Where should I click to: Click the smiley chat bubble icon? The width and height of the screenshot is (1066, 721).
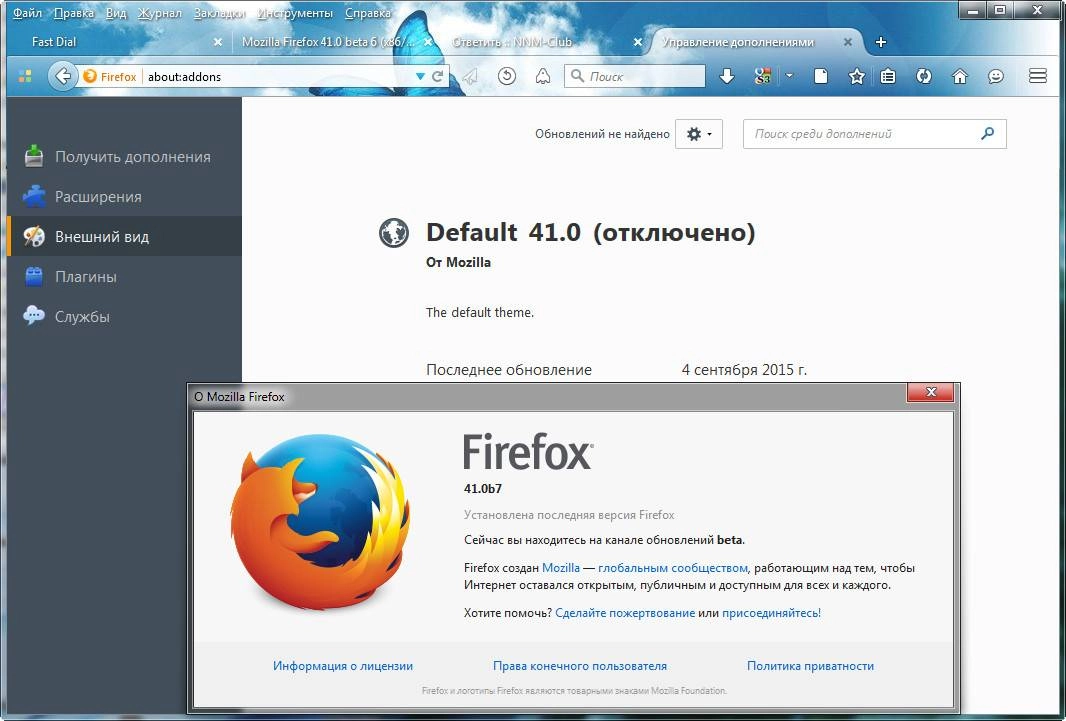click(995, 76)
